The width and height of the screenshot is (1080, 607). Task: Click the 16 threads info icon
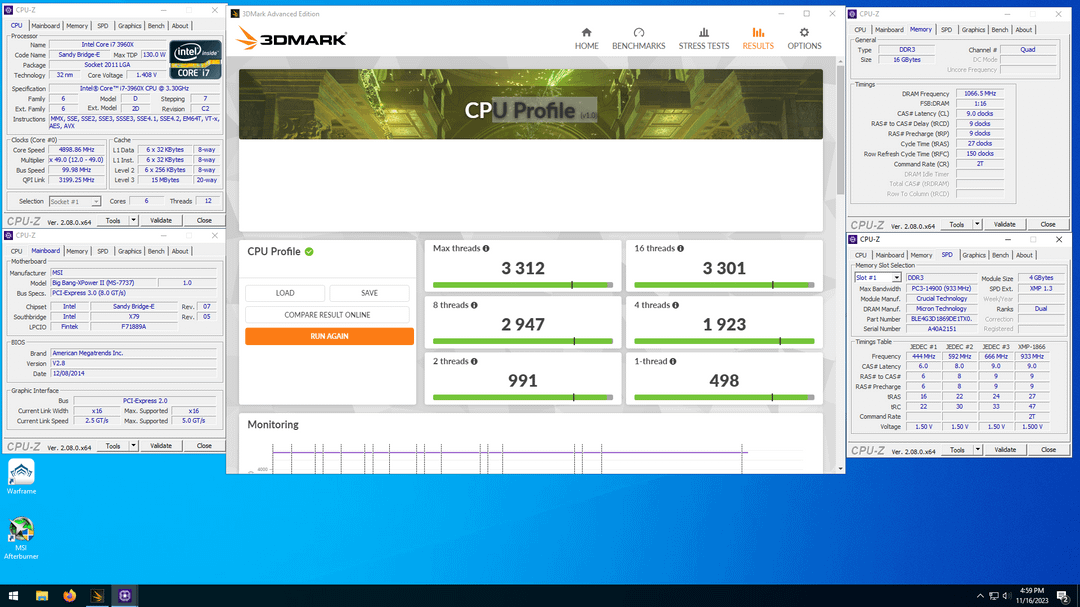click(x=681, y=249)
